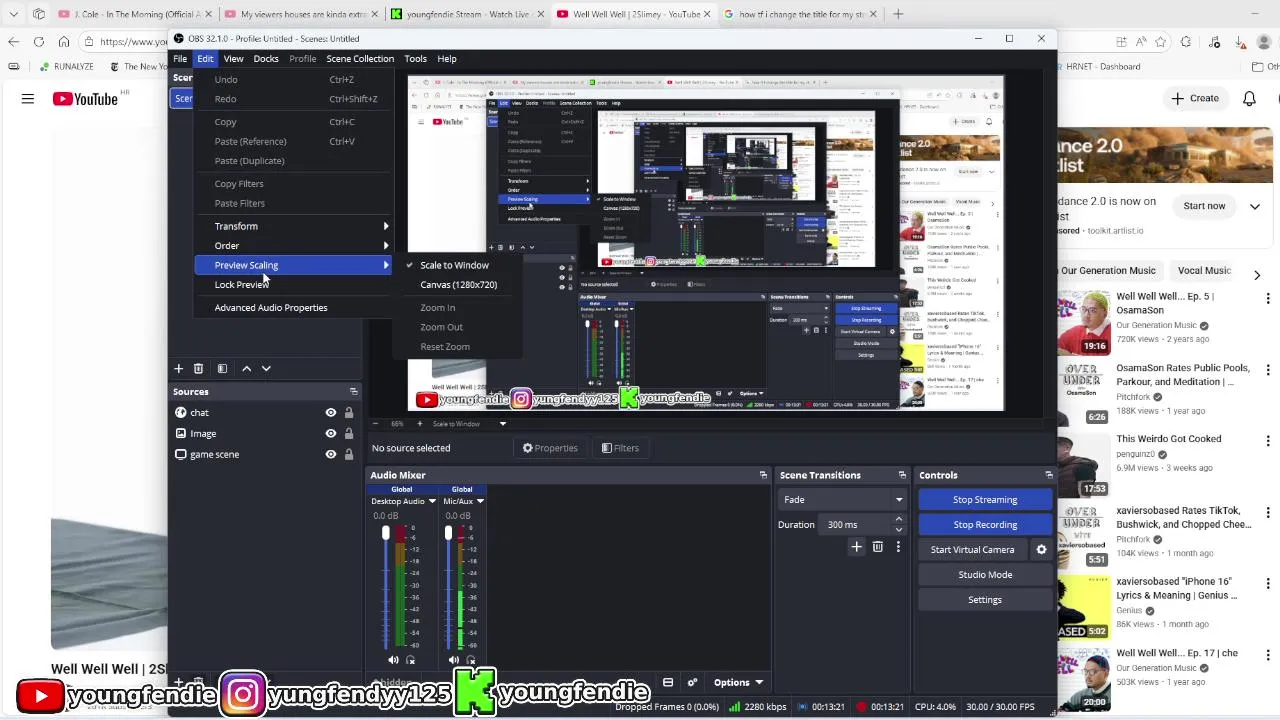Open Scene Collection menu
Viewport: 1280px width, 720px height.
[360, 59]
